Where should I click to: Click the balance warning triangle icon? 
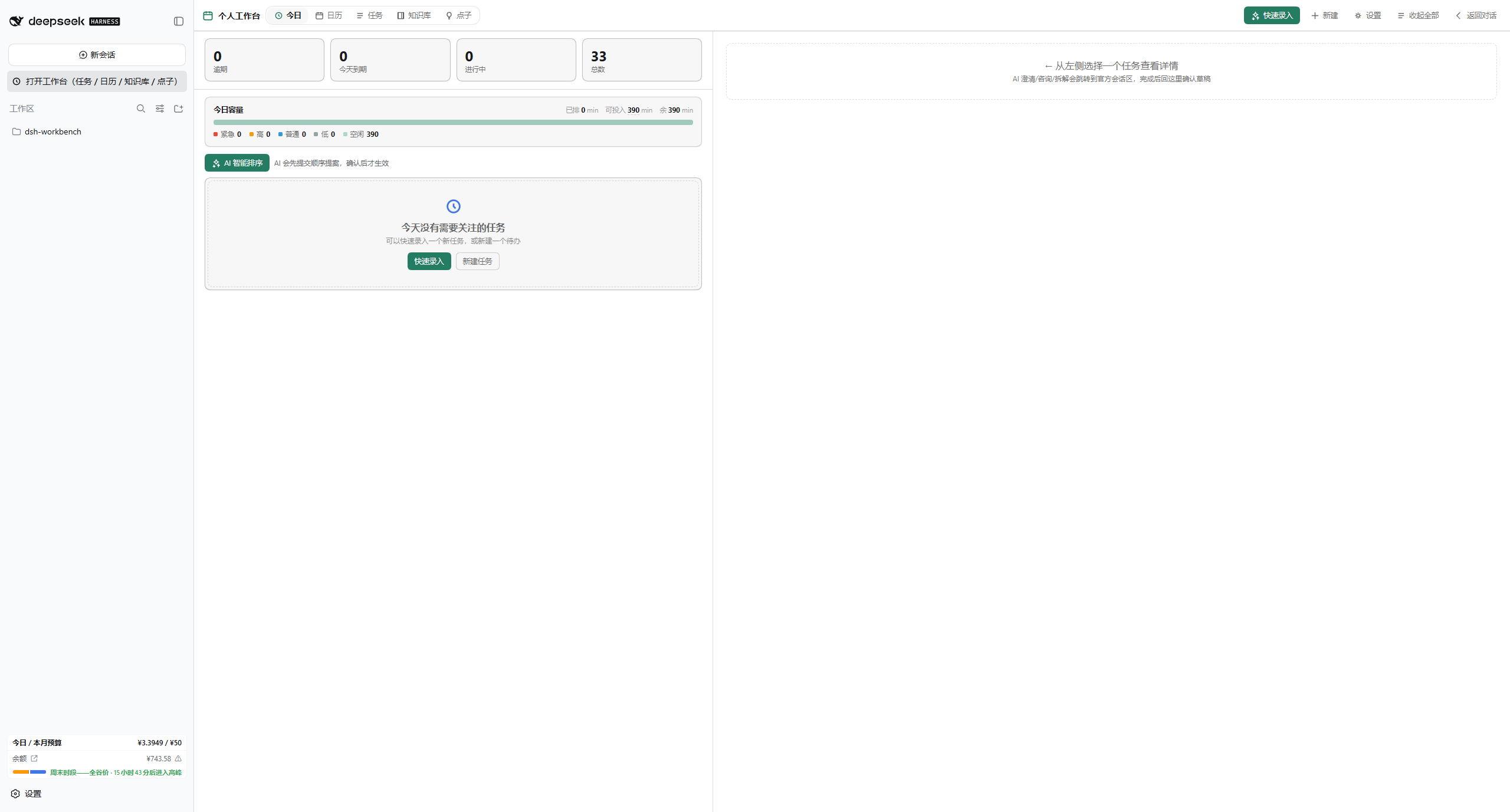(x=178, y=758)
